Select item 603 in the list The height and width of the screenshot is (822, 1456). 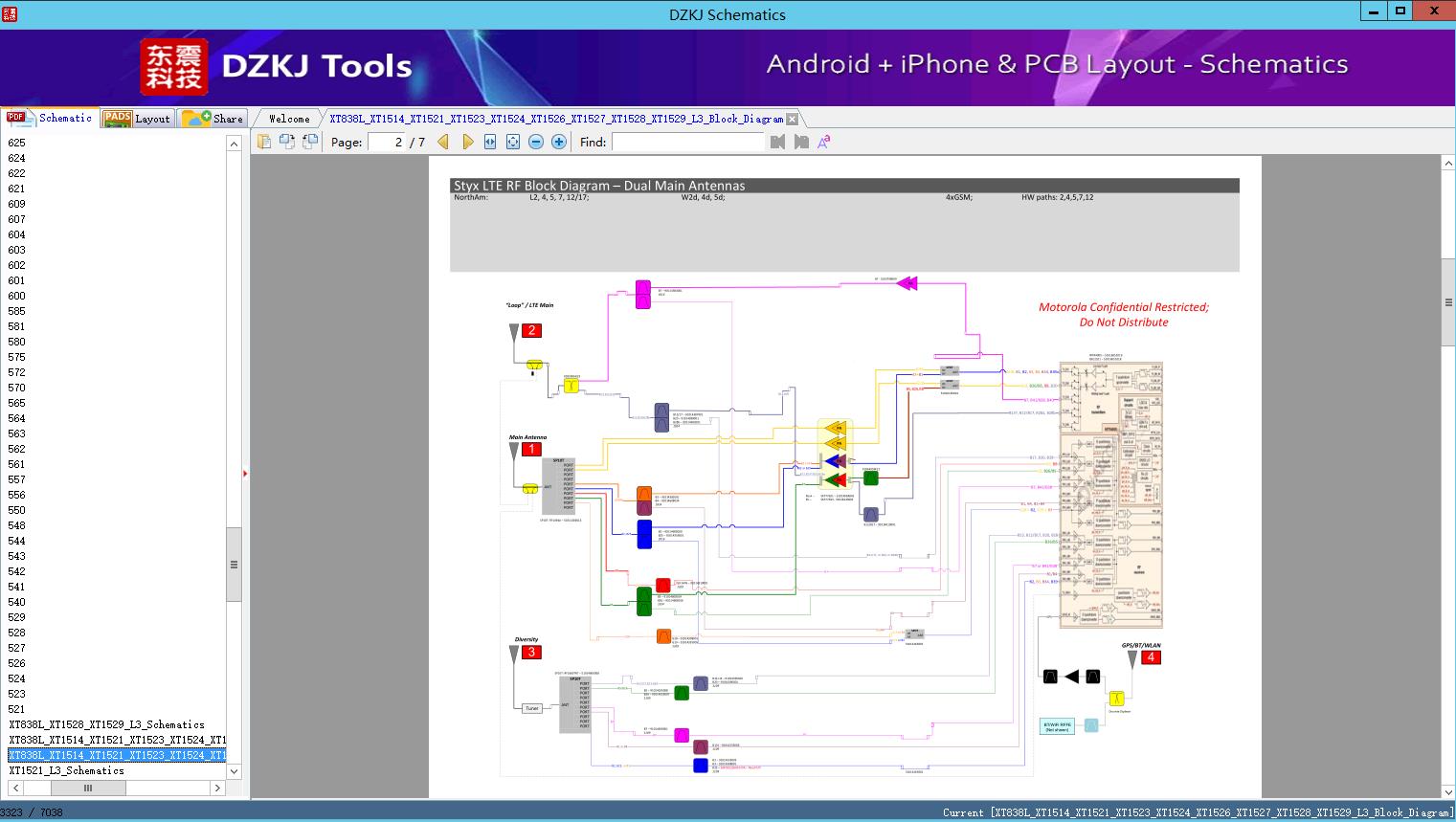point(17,250)
